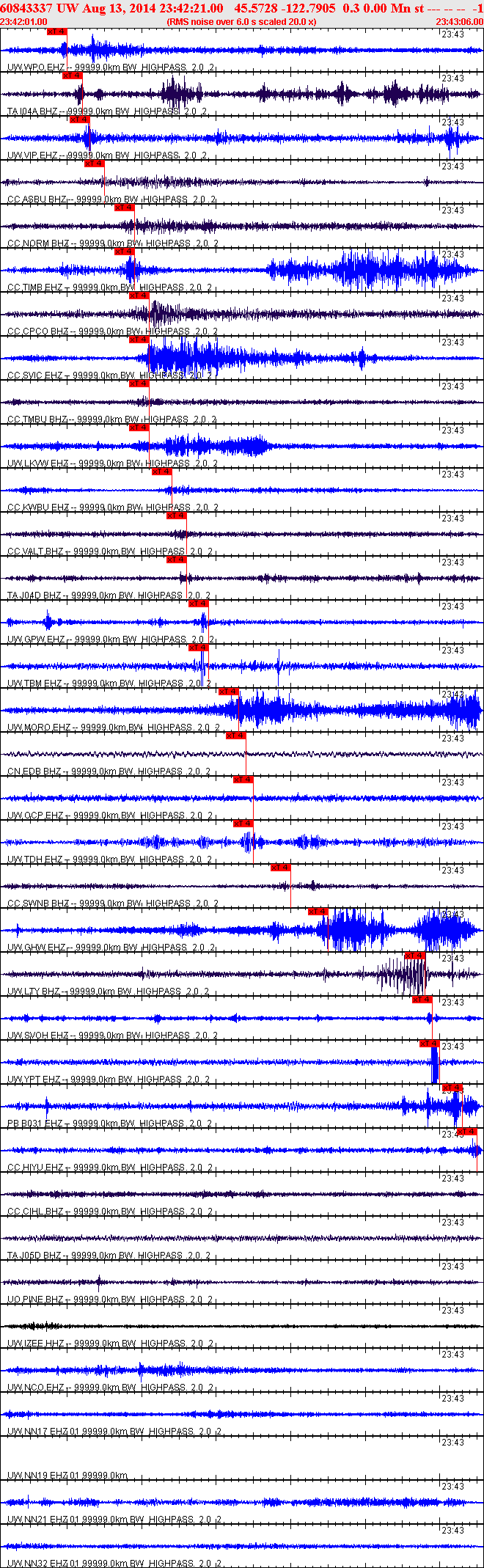The height and width of the screenshot is (1568, 484).
Task: Select the UO.PINE BHZ station label
Action: (x=35, y=1300)
